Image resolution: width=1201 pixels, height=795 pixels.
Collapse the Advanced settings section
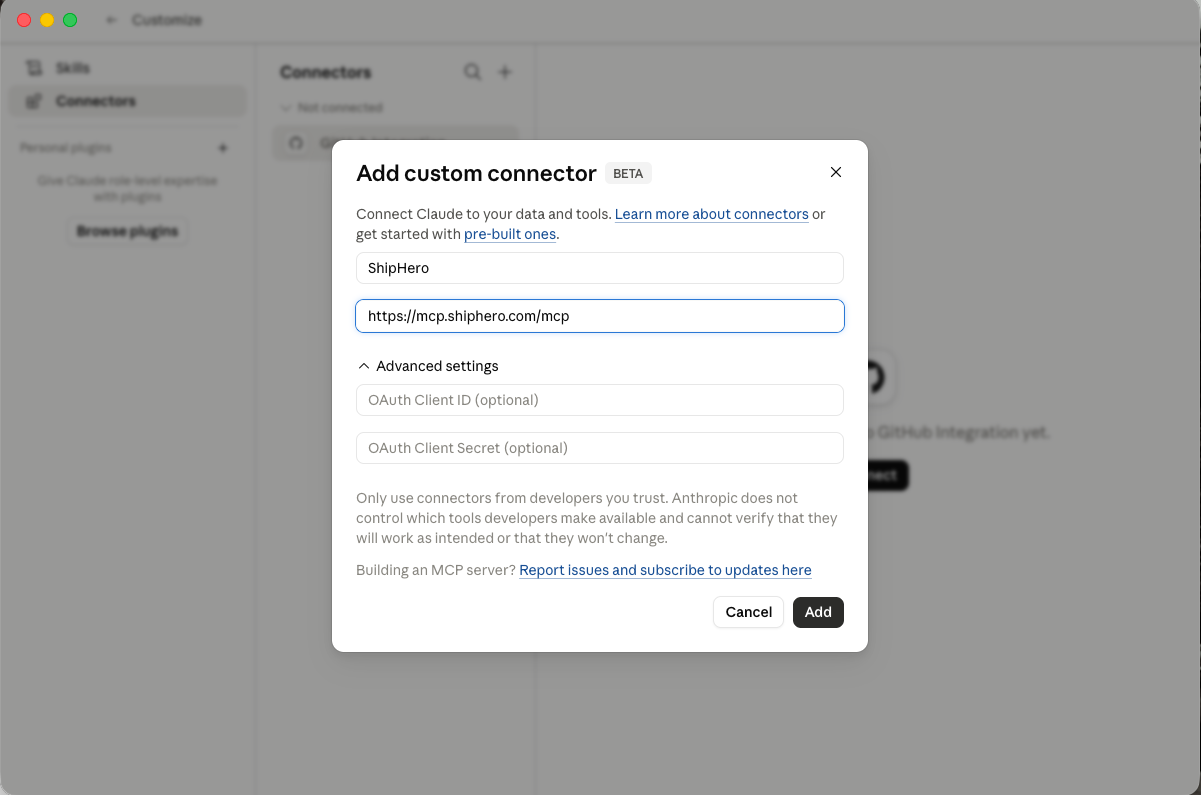[428, 366]
